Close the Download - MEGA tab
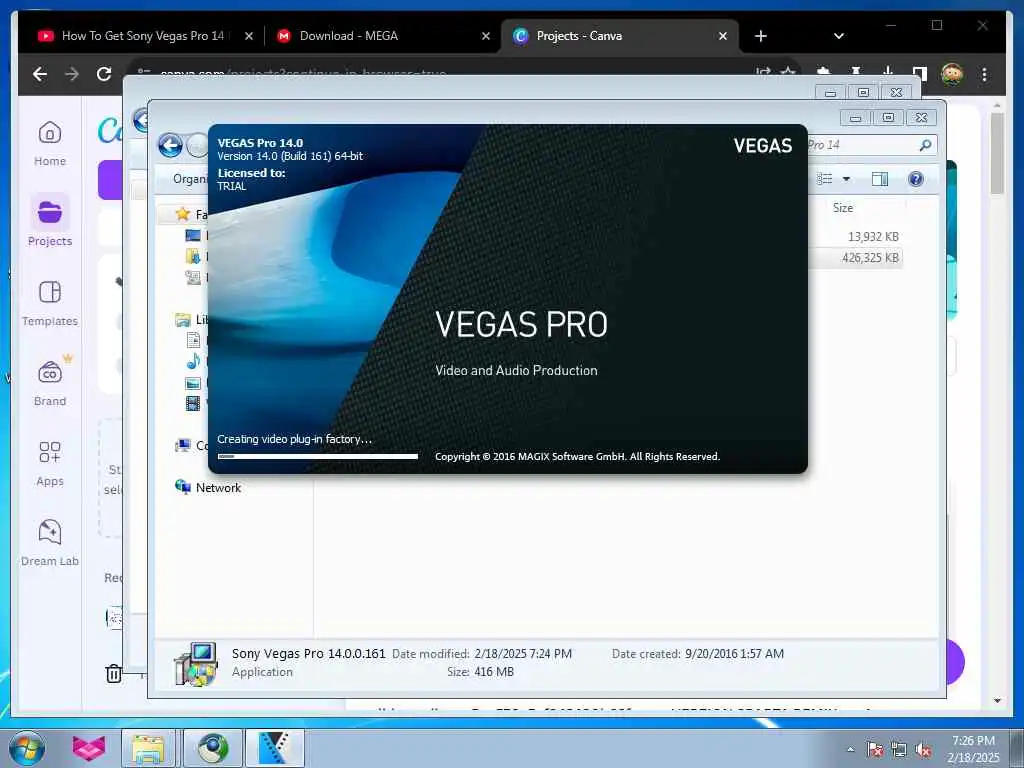1024x768 pixels. point(486,36)
